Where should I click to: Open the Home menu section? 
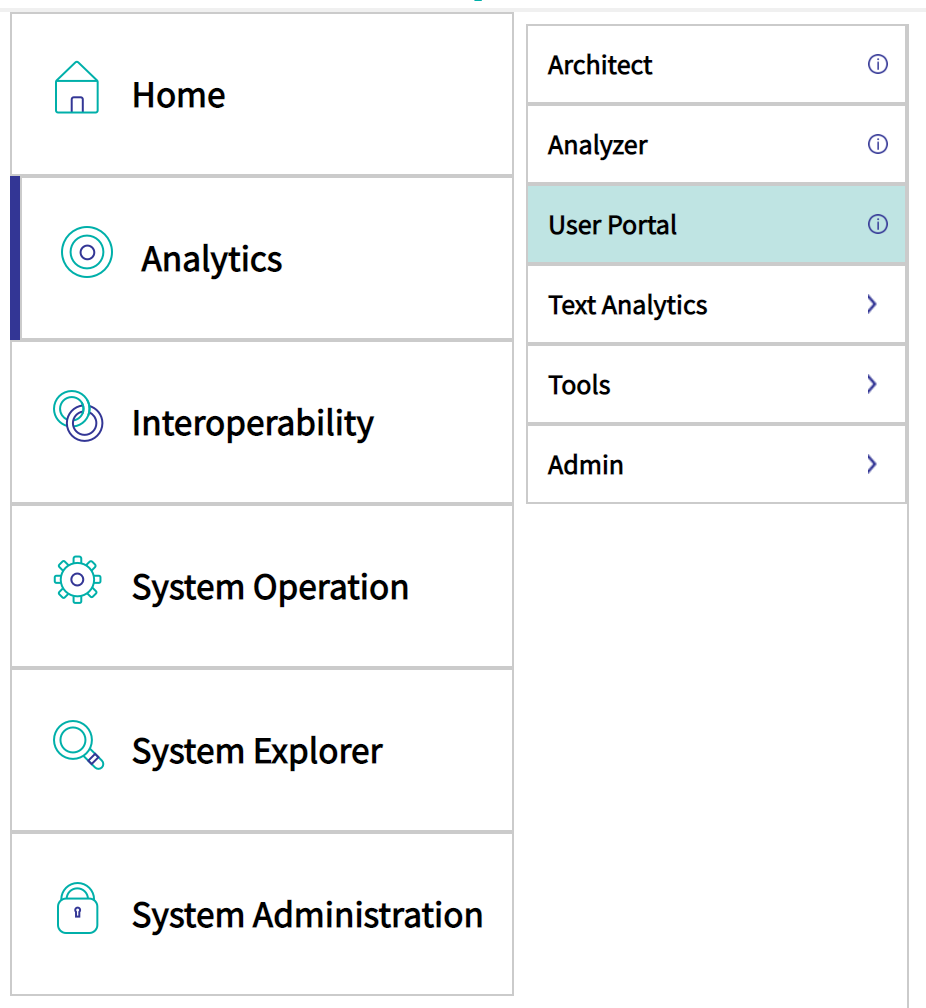click(262, 94)
